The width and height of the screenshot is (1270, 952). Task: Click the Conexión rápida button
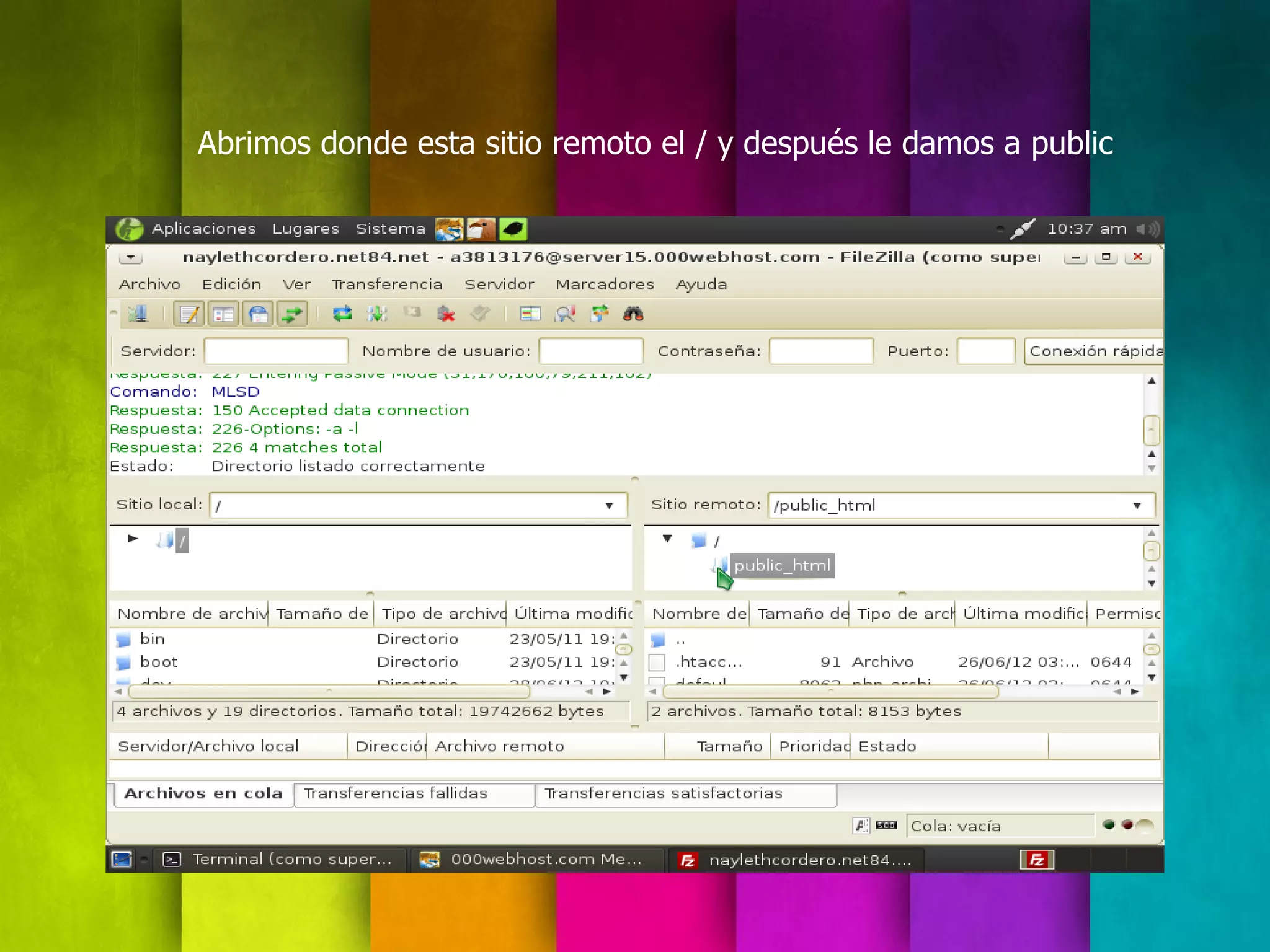(1095, 351)
